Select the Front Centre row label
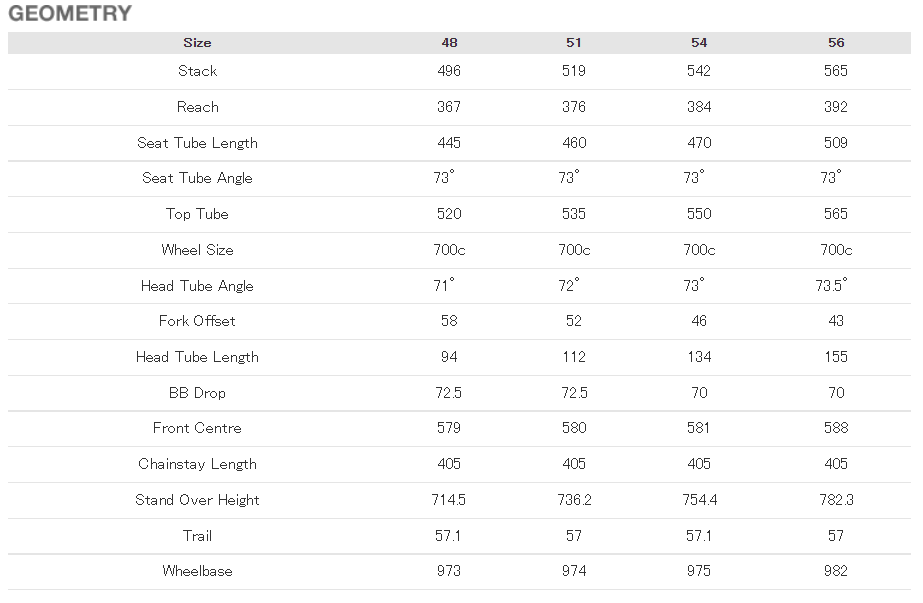Screen dimensions: 923x603 tap(197, 428)
